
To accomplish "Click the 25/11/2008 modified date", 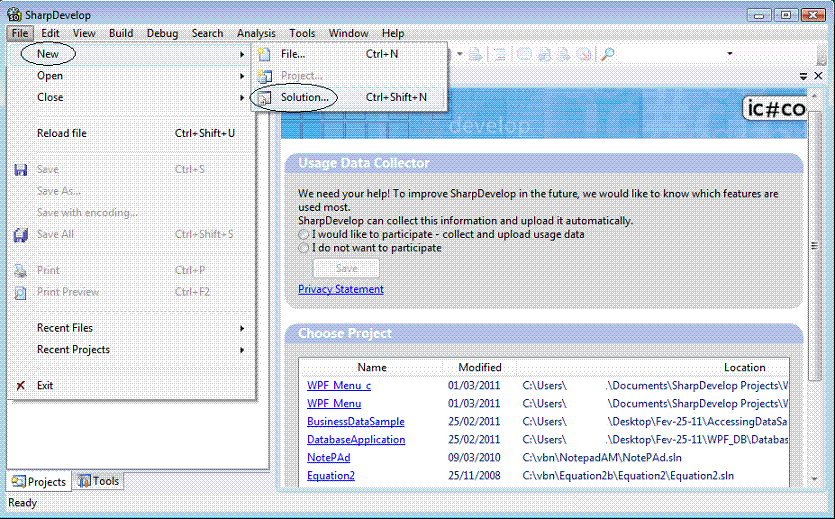I will pos(474,476).
